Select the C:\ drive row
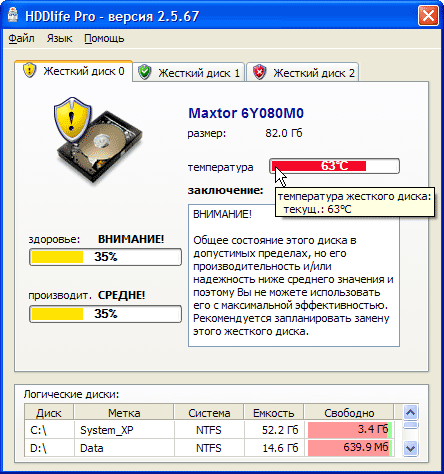This screenshot has width=444, height=474. coord(209,430)
